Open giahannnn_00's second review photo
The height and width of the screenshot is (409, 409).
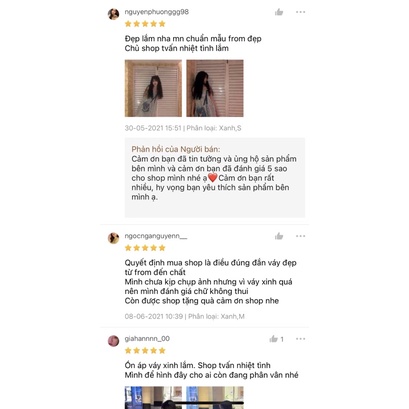point(215,397)
